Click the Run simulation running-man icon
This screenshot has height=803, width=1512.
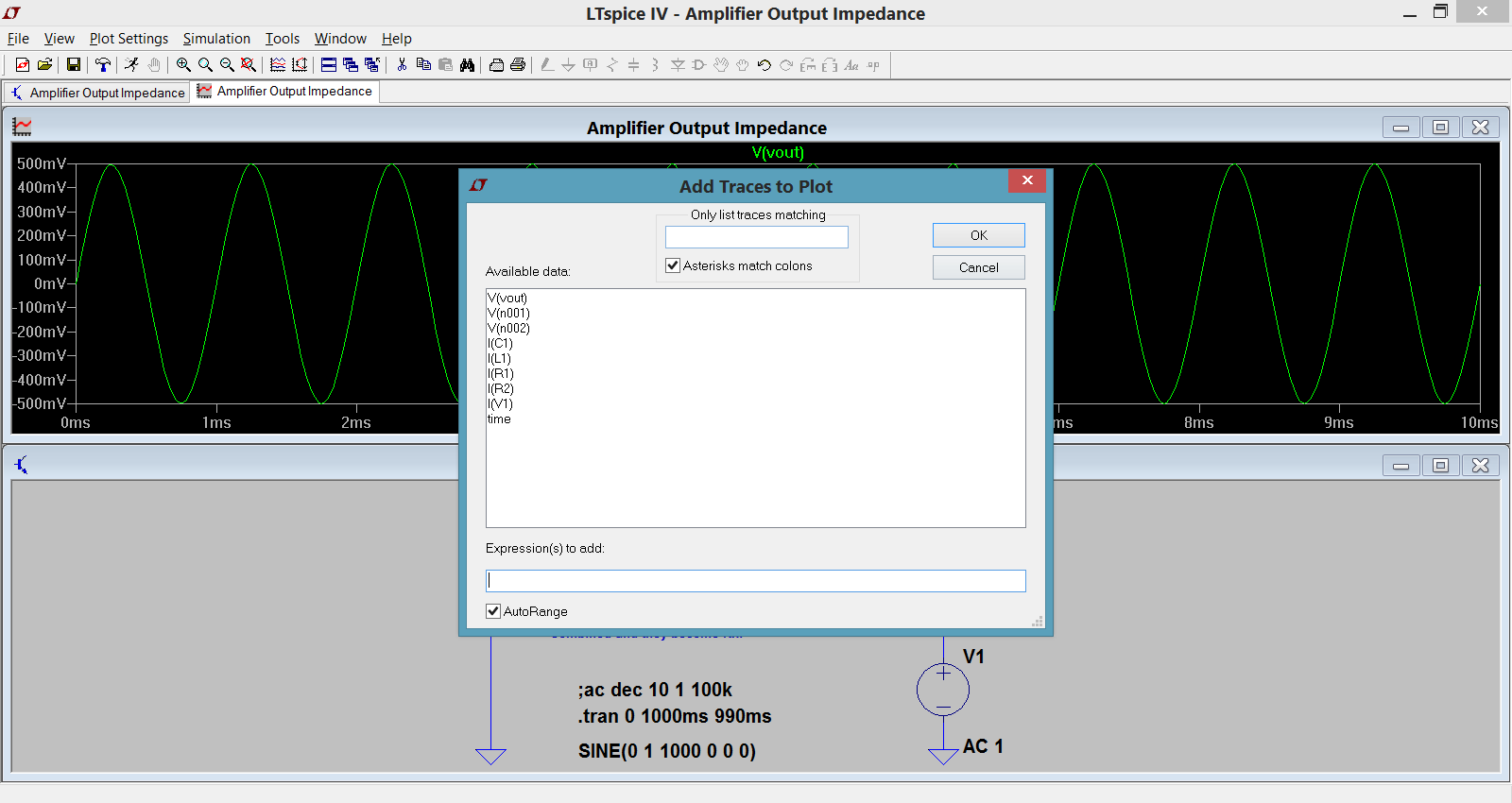[131, 65]
